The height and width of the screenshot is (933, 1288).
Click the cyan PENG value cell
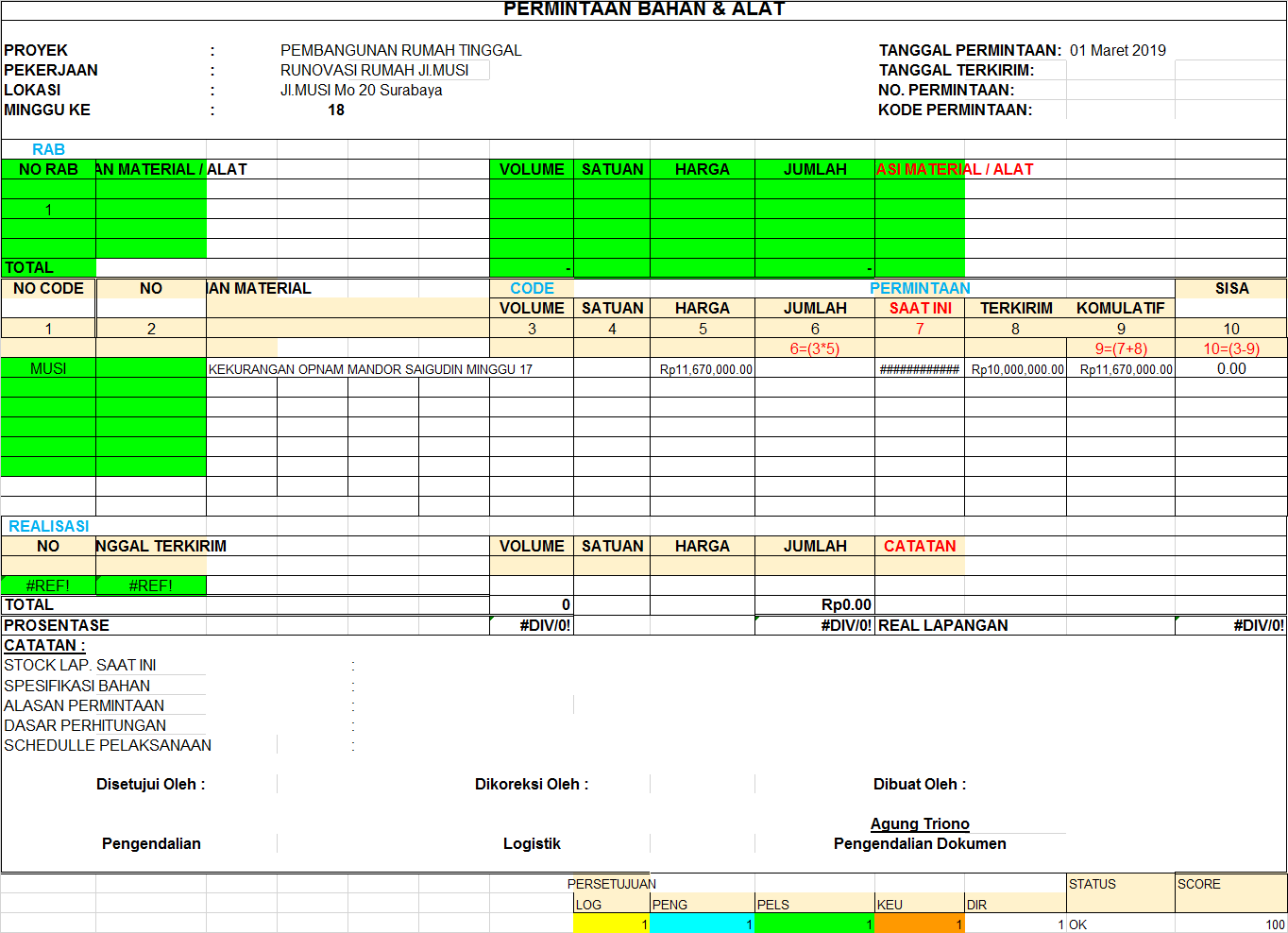point(702,924)
